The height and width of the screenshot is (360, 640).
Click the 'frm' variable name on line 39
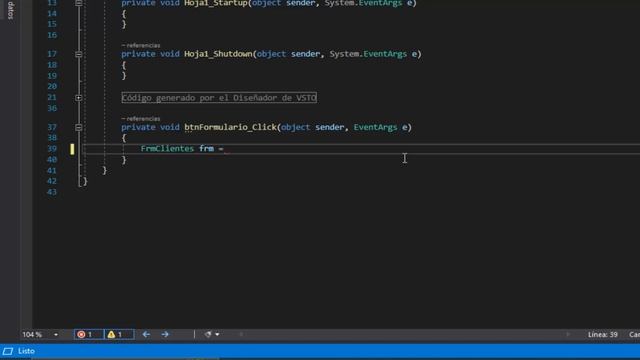point(207,149)
